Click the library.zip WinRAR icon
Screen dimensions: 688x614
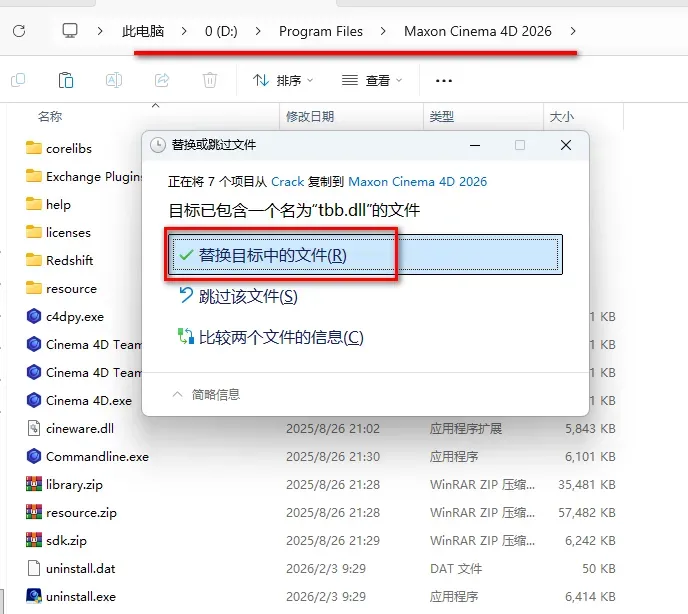pos(34,484)
